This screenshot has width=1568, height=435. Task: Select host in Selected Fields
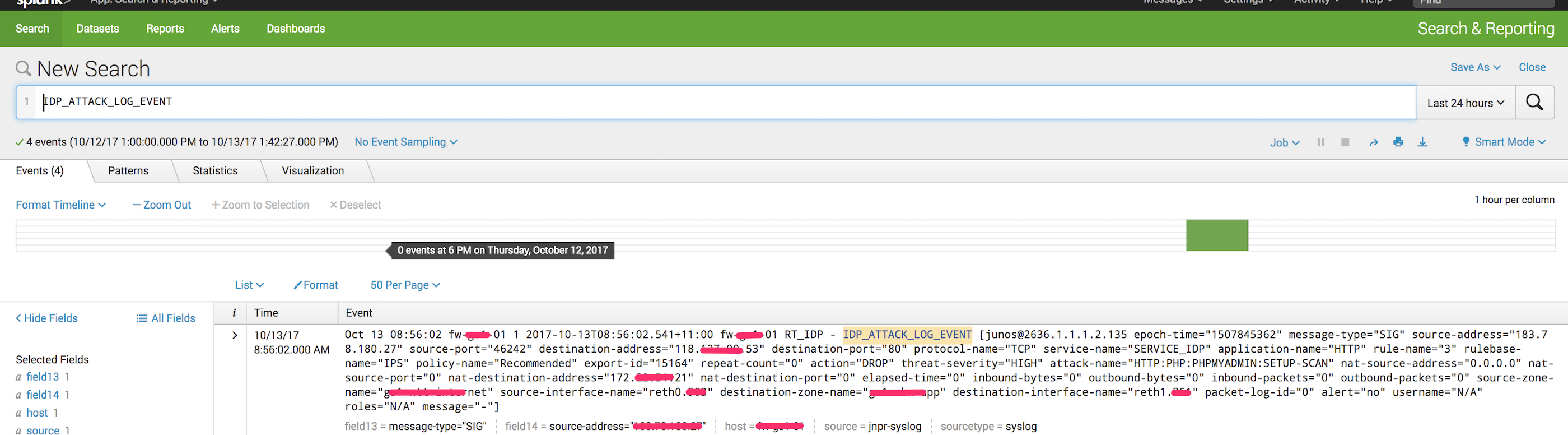37,413
